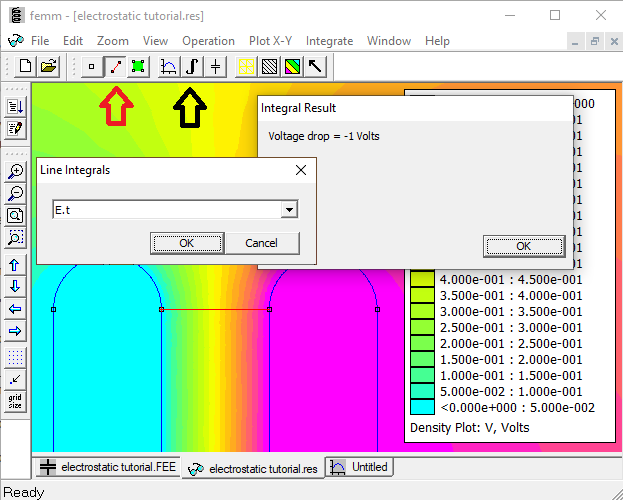Screen dimensions: 623x500
Task: Click the grid size button
Action: 15,401
